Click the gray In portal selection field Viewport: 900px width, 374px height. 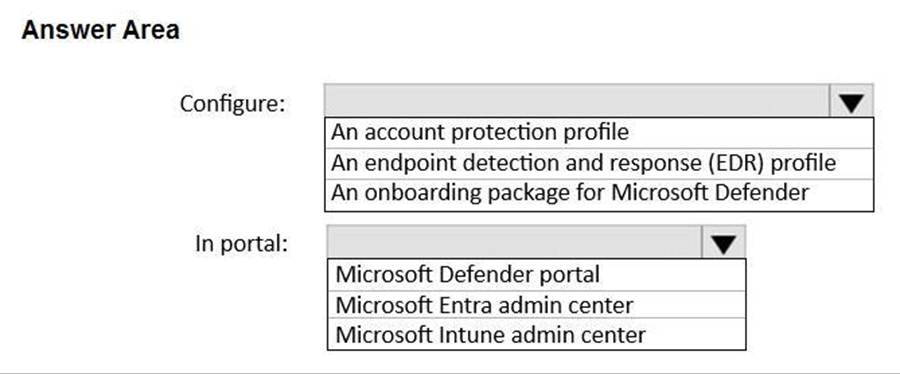point(515,241)
